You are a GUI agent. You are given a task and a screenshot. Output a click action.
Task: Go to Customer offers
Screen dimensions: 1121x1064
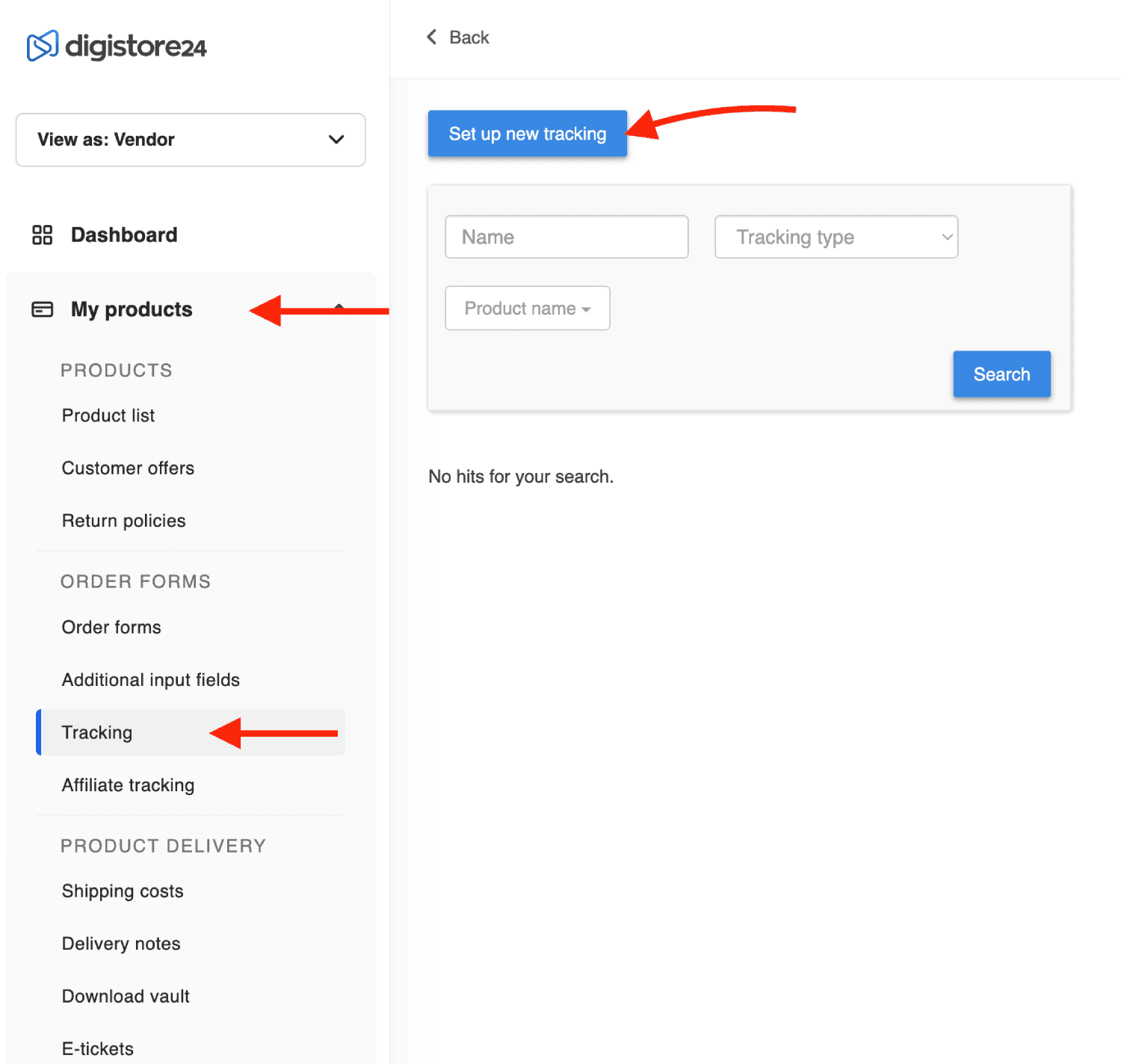pos(128,468)
